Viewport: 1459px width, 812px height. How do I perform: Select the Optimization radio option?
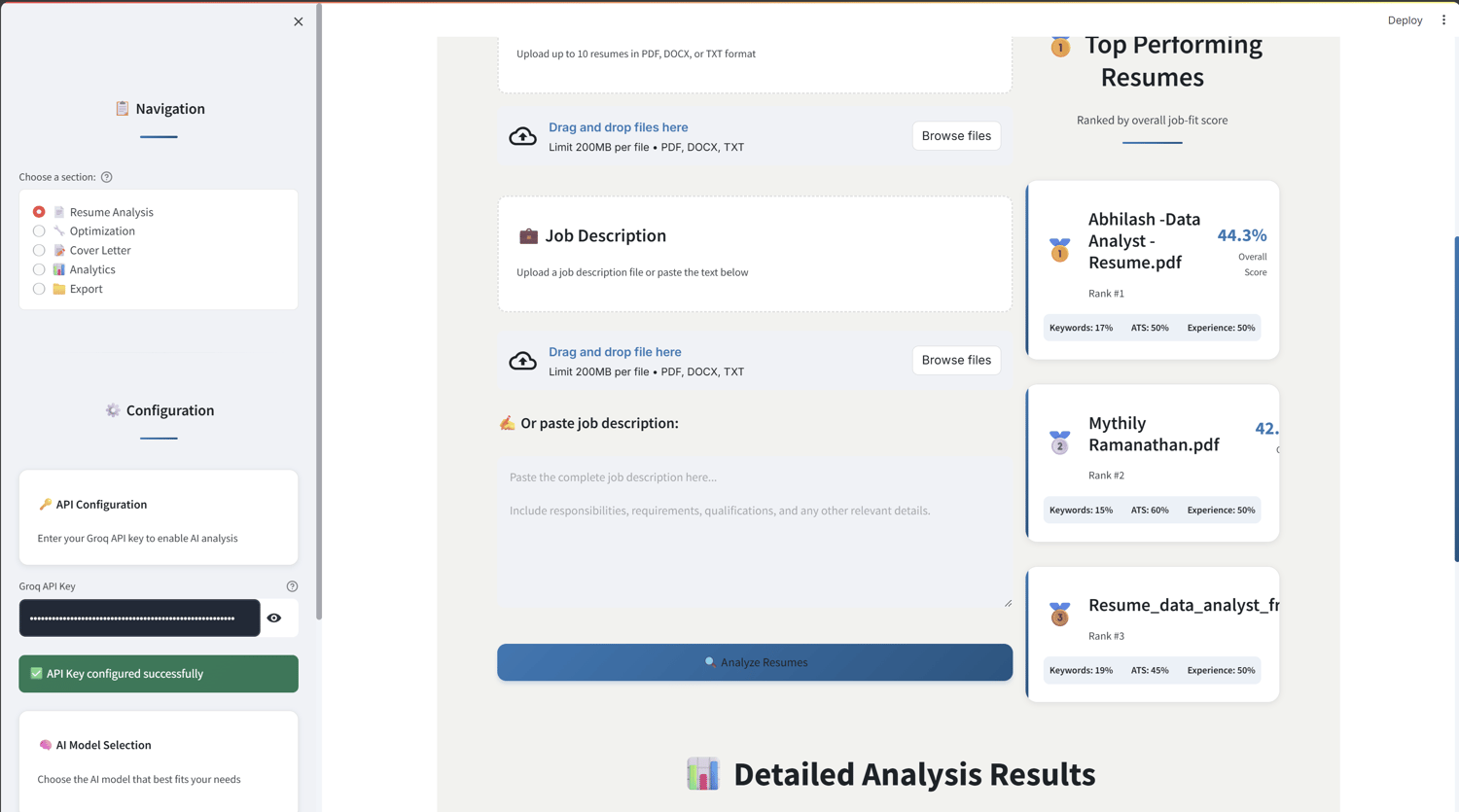(x=39, y=231)
